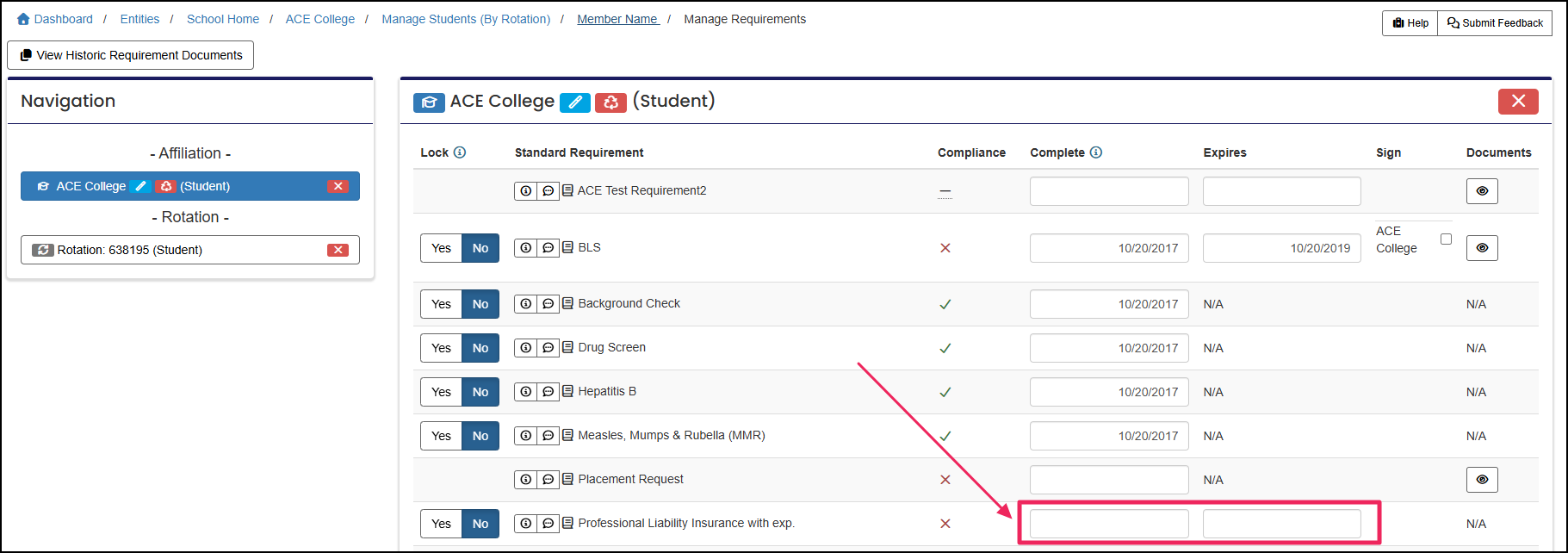The image size is (1568, 553).
Task: Open Entities breadcrumb link
Action: [x=139, y=19]
